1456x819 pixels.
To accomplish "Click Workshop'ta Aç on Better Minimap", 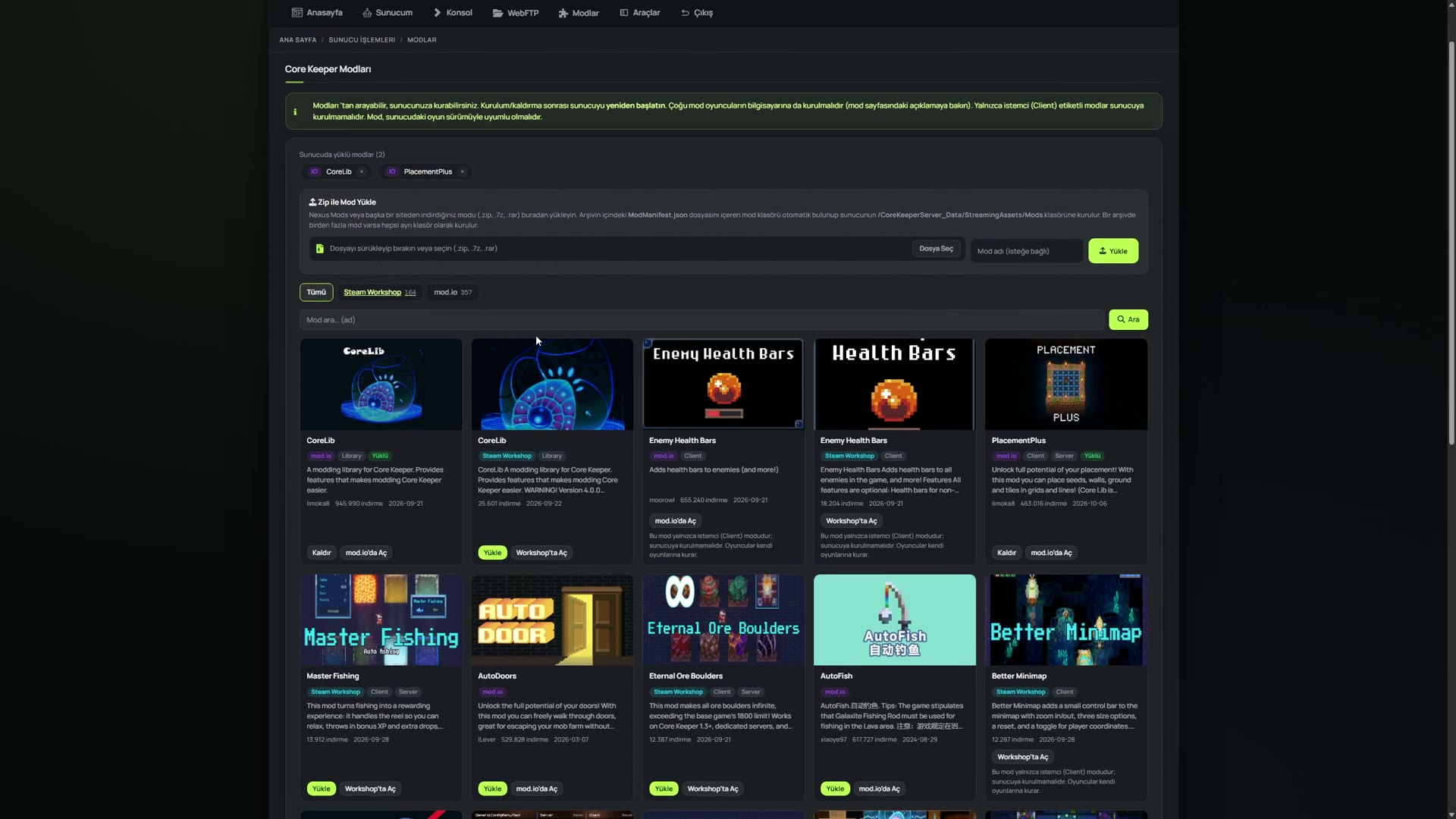I will (1022, 757).
